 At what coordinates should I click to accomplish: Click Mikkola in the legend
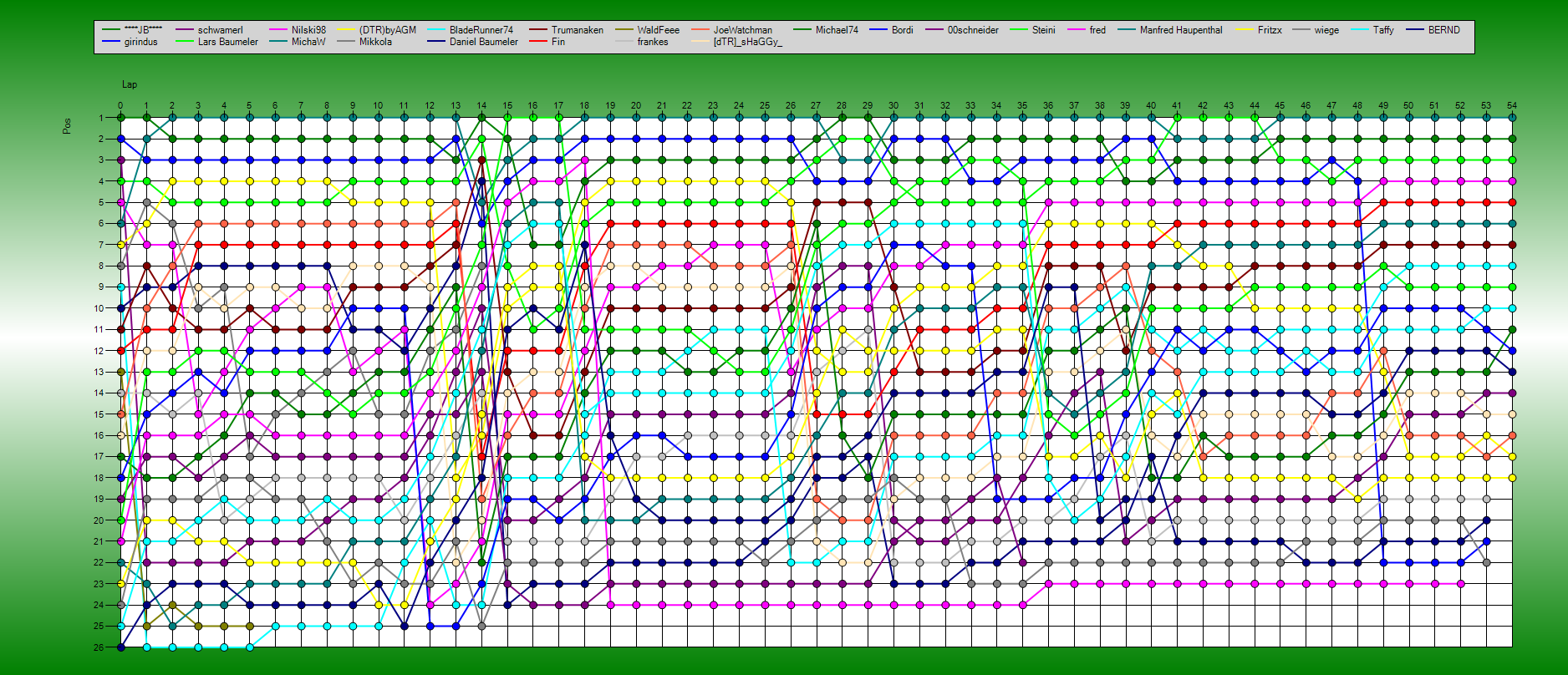point(375,42)
